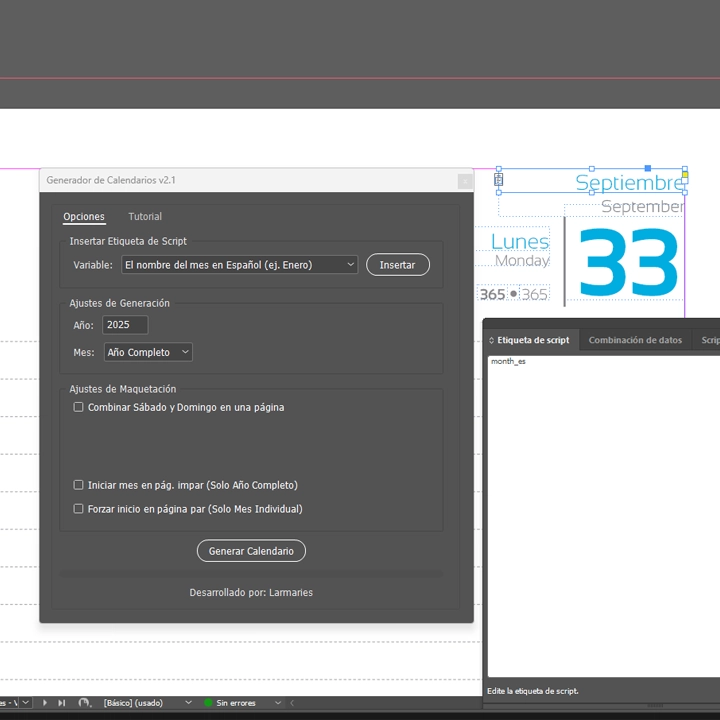Open the Combinación de datos panel tab
Viewport: 720px width, 720px height.
(635, 340)
